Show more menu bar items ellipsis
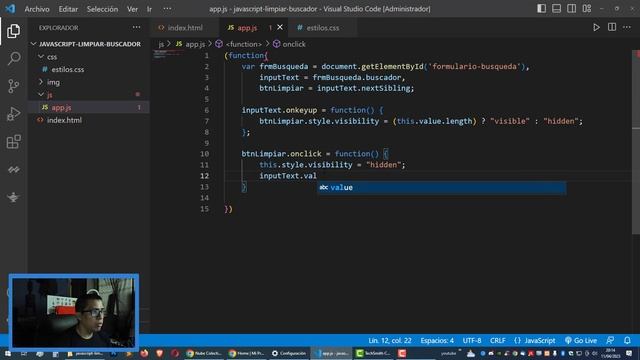 coord(167,9)
